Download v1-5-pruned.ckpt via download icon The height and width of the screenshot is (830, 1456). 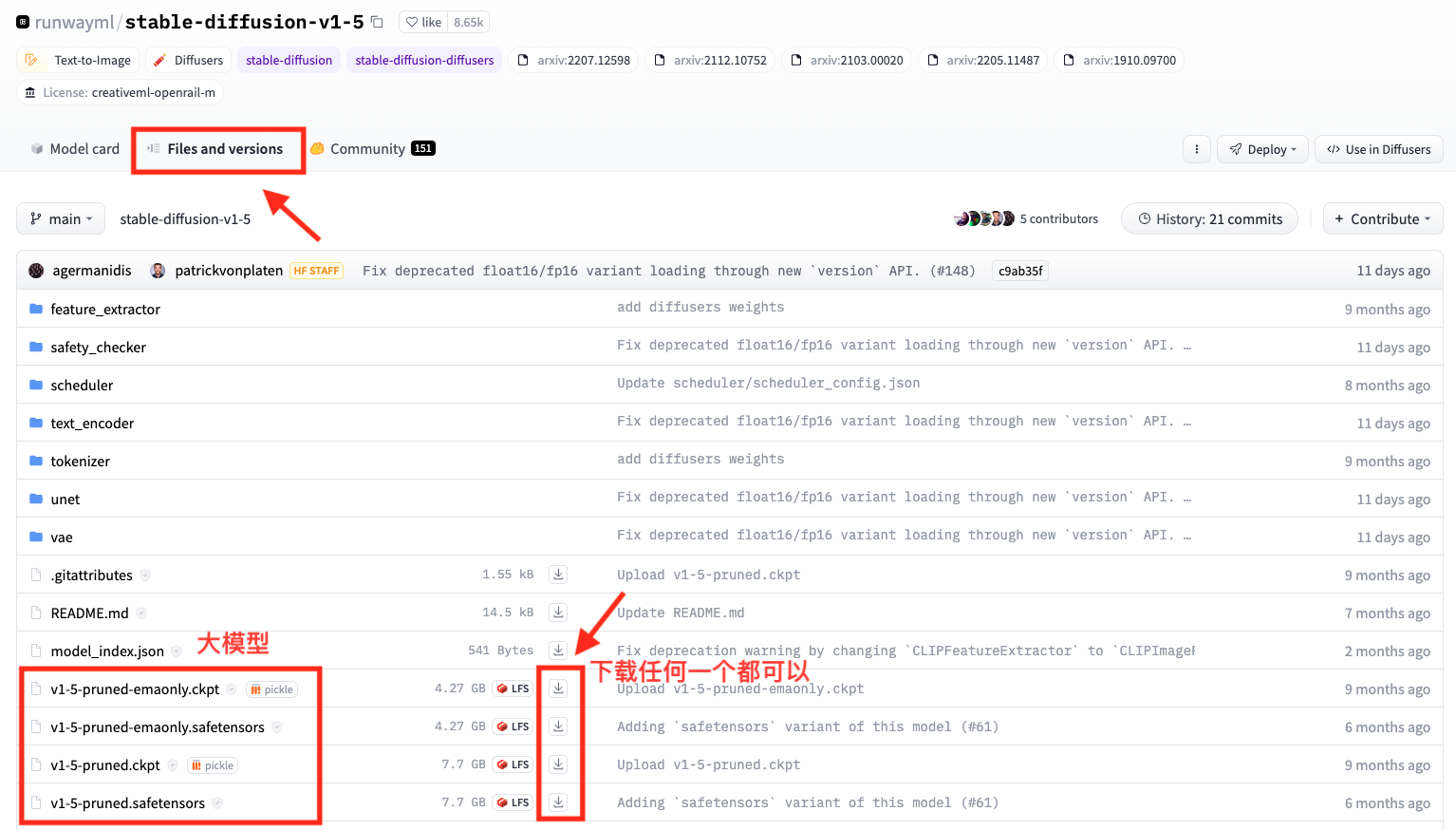point(559,764)
